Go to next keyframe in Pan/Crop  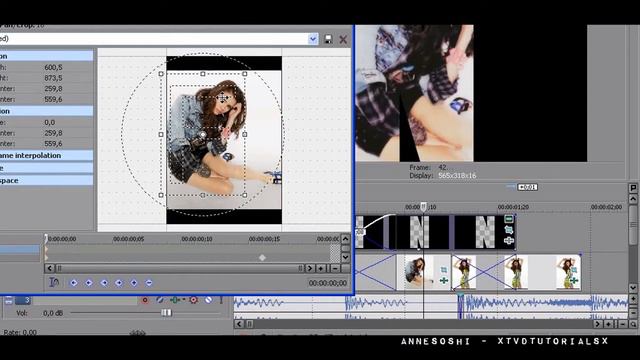coord(104,282)
